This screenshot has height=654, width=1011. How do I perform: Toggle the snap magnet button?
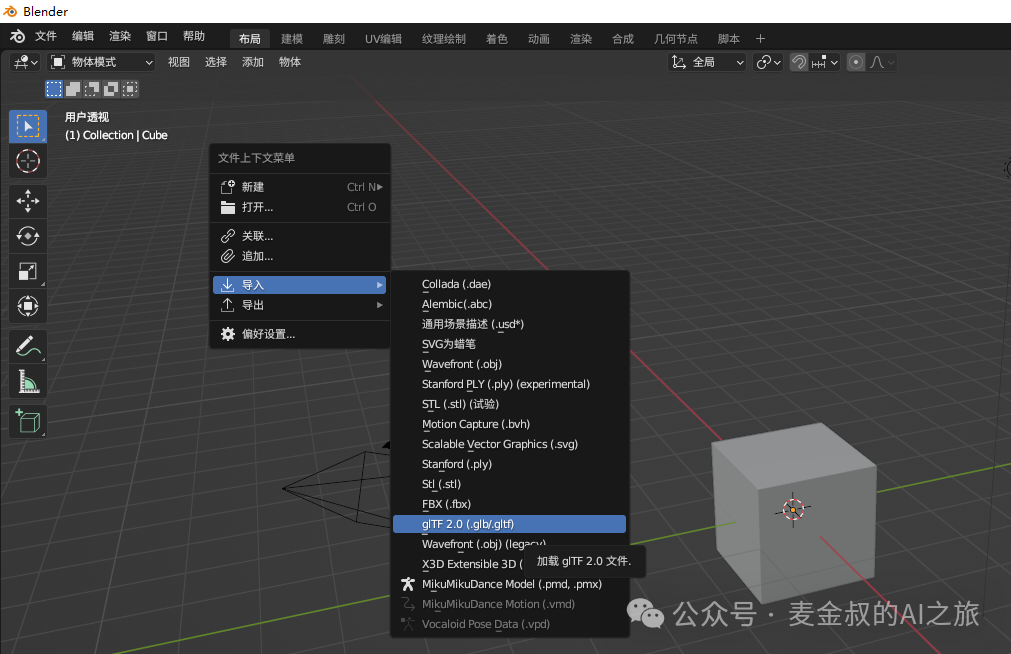point(799,62)
